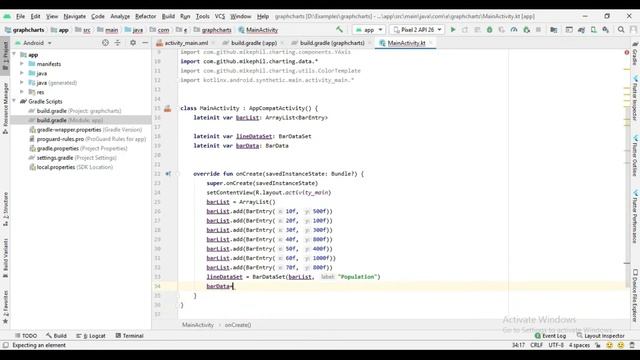
Task: Click the Make Project hammer icon
Action: coord(339,29)
